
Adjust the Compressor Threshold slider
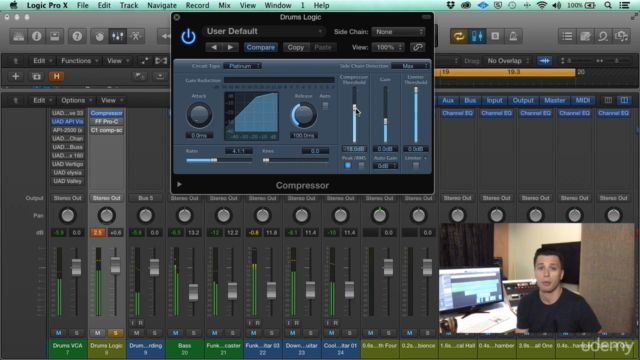354,107
